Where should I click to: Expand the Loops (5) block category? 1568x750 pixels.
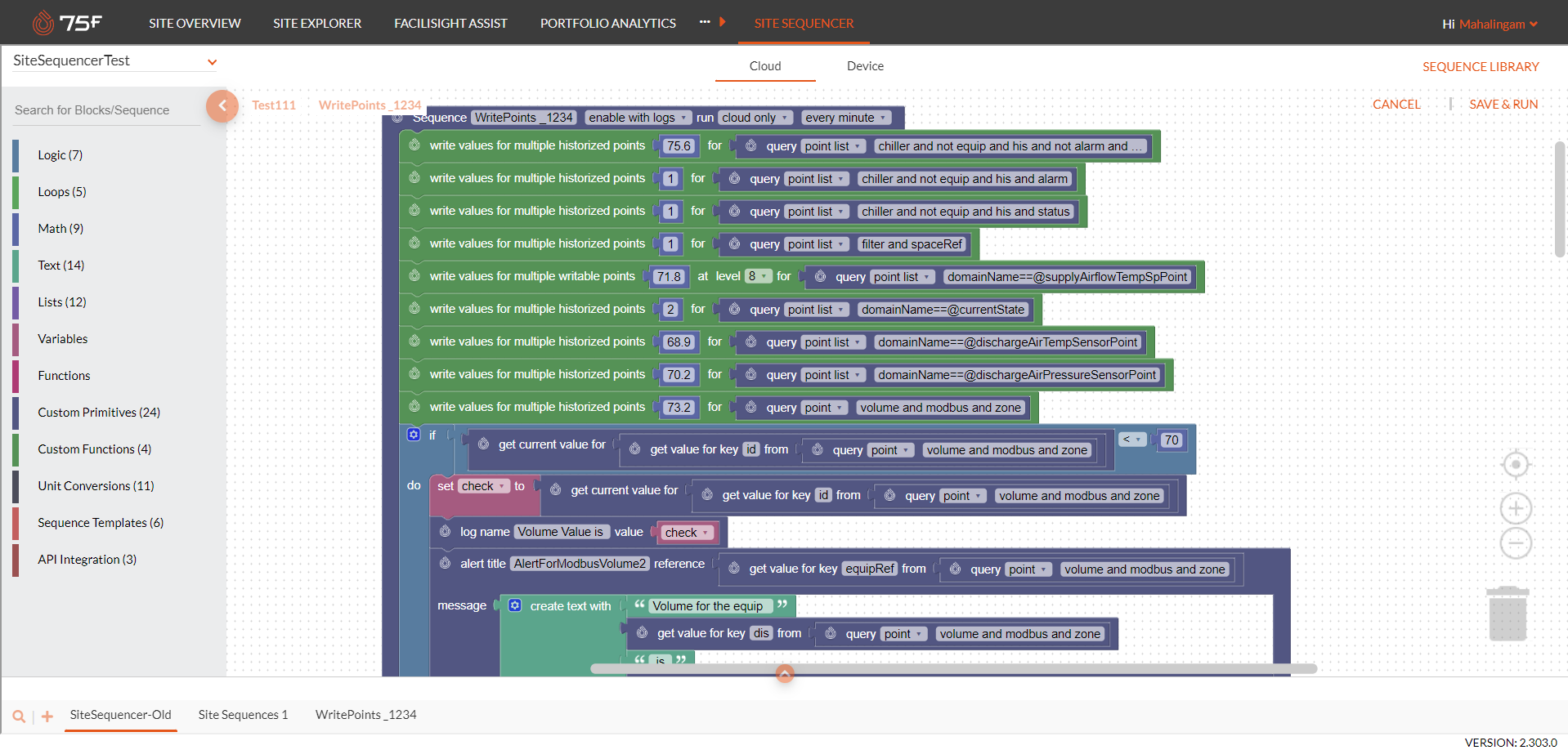click(x=62, y=192)
